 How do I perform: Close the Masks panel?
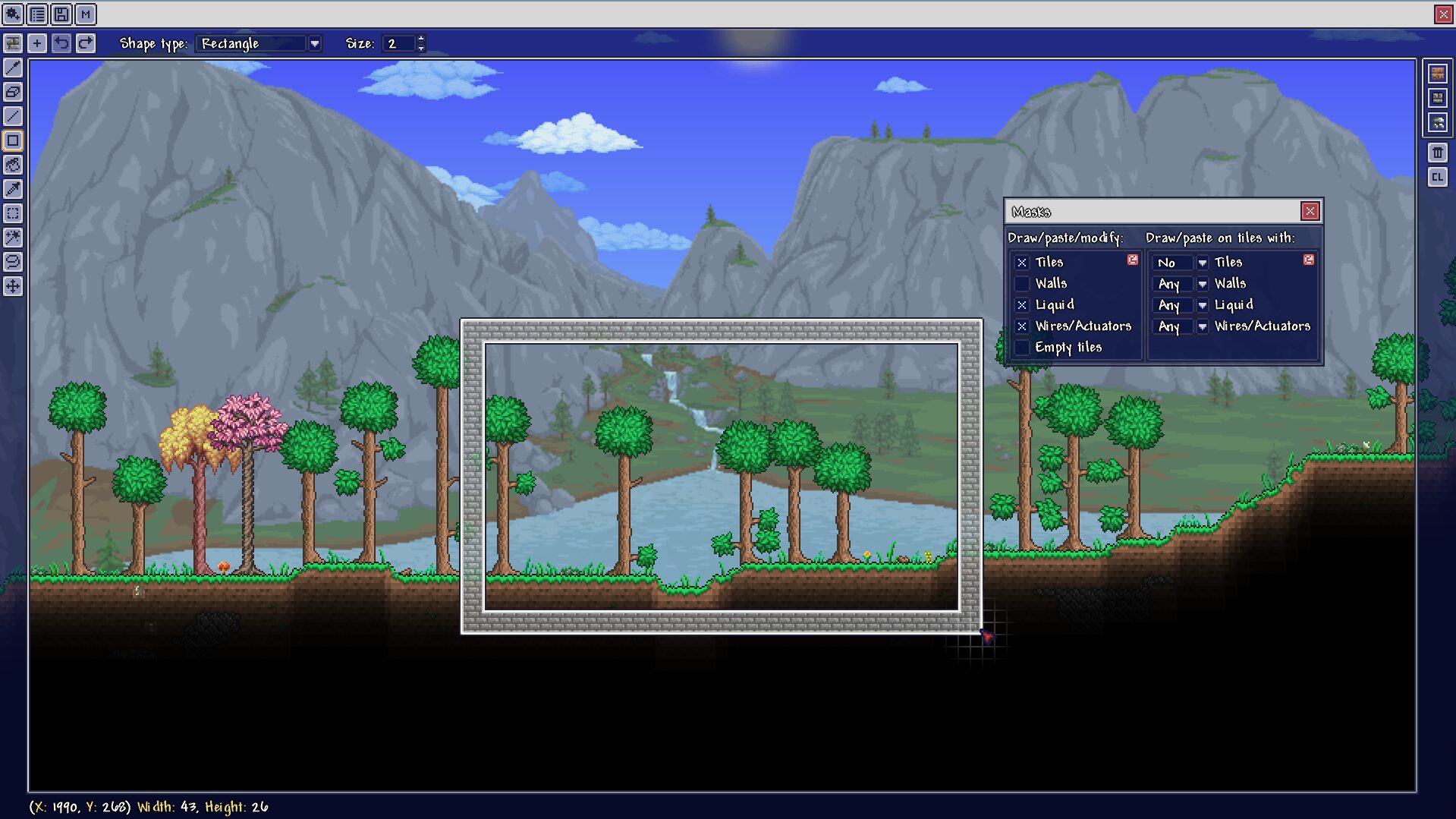pos(1310,211)
